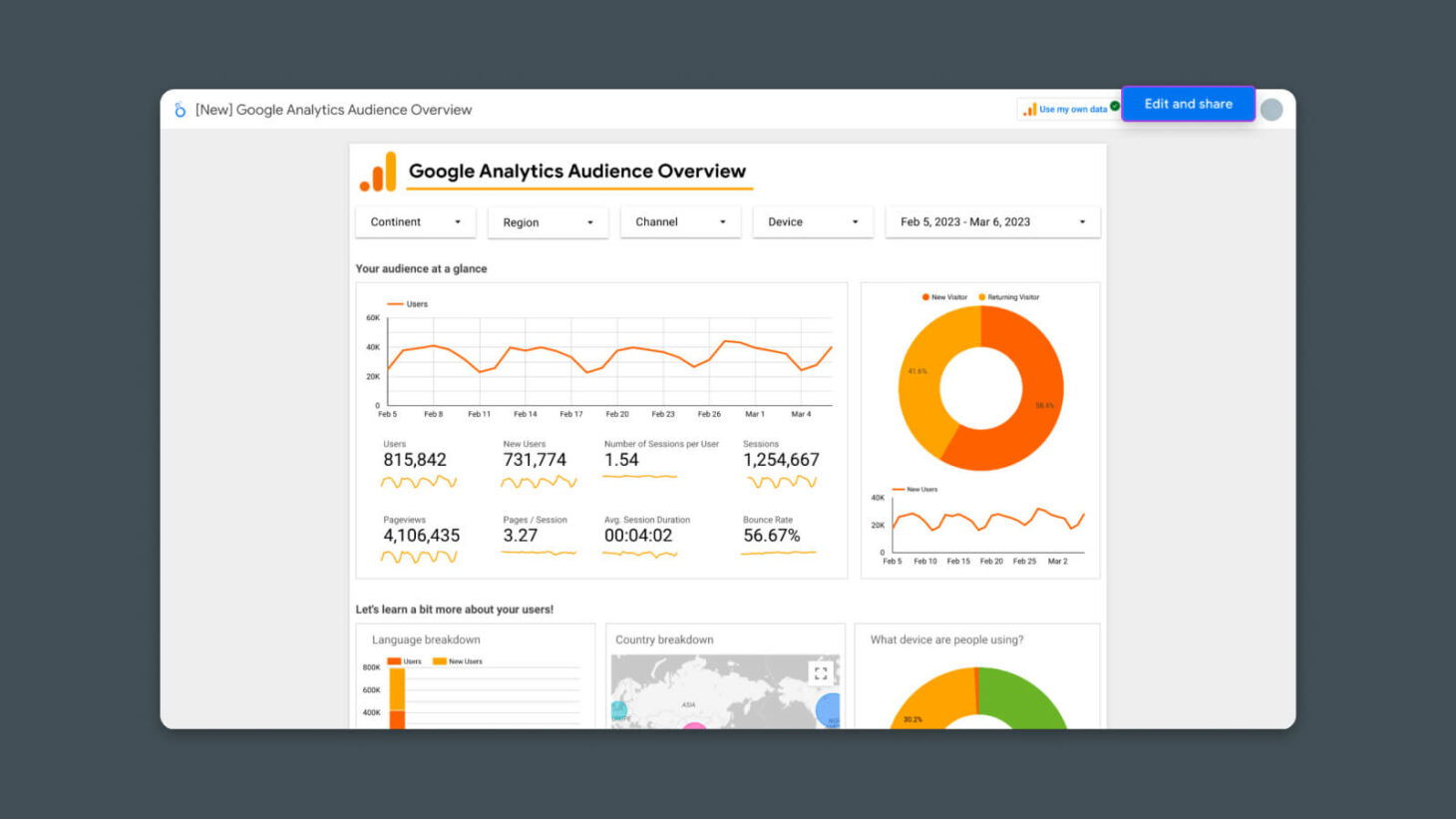1456x819 pixels.
Task: Click the green verified checkmark icon
Action: point(1114,108)
